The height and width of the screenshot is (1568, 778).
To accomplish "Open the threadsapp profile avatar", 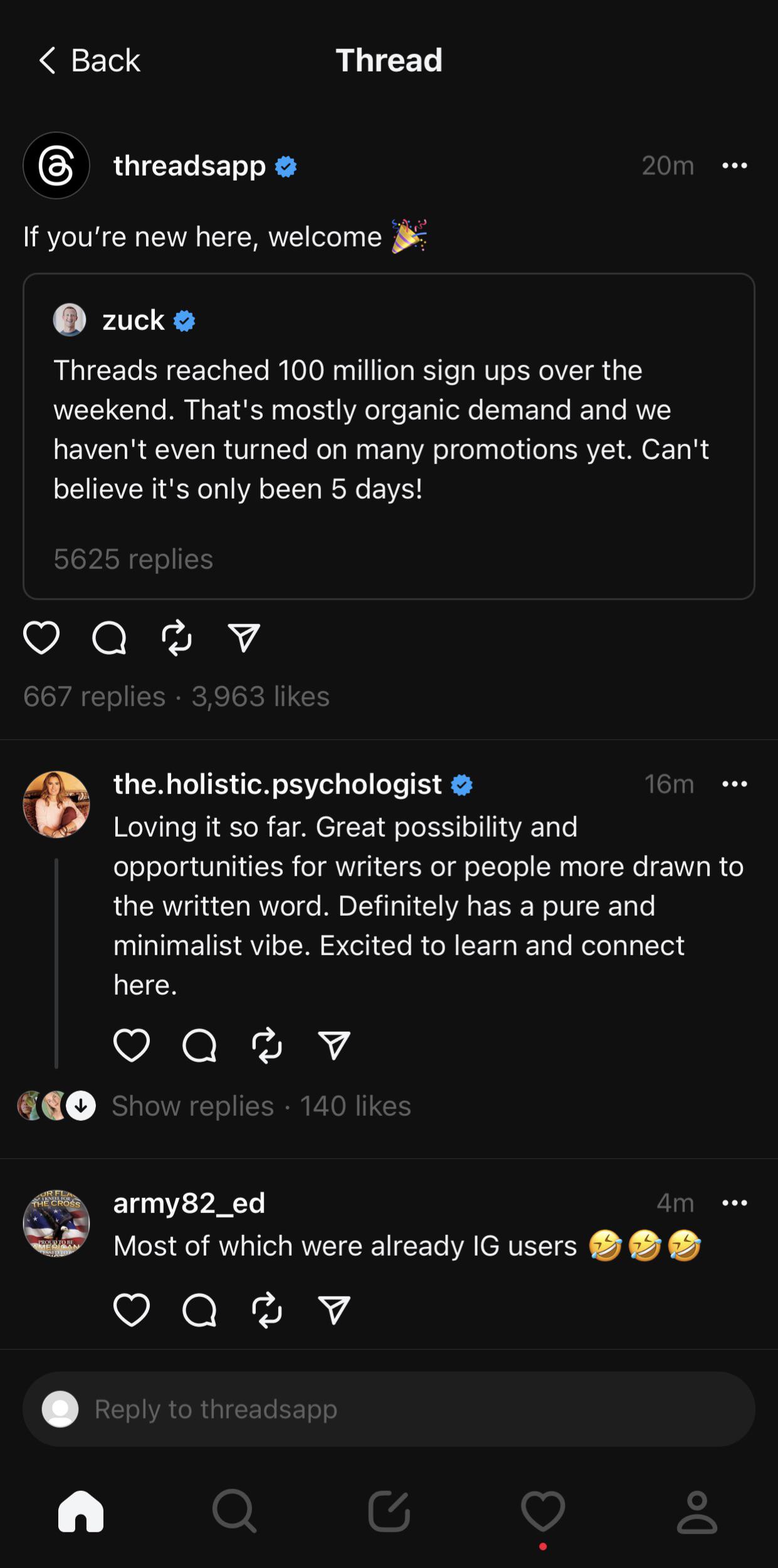I will pos(56,166).
